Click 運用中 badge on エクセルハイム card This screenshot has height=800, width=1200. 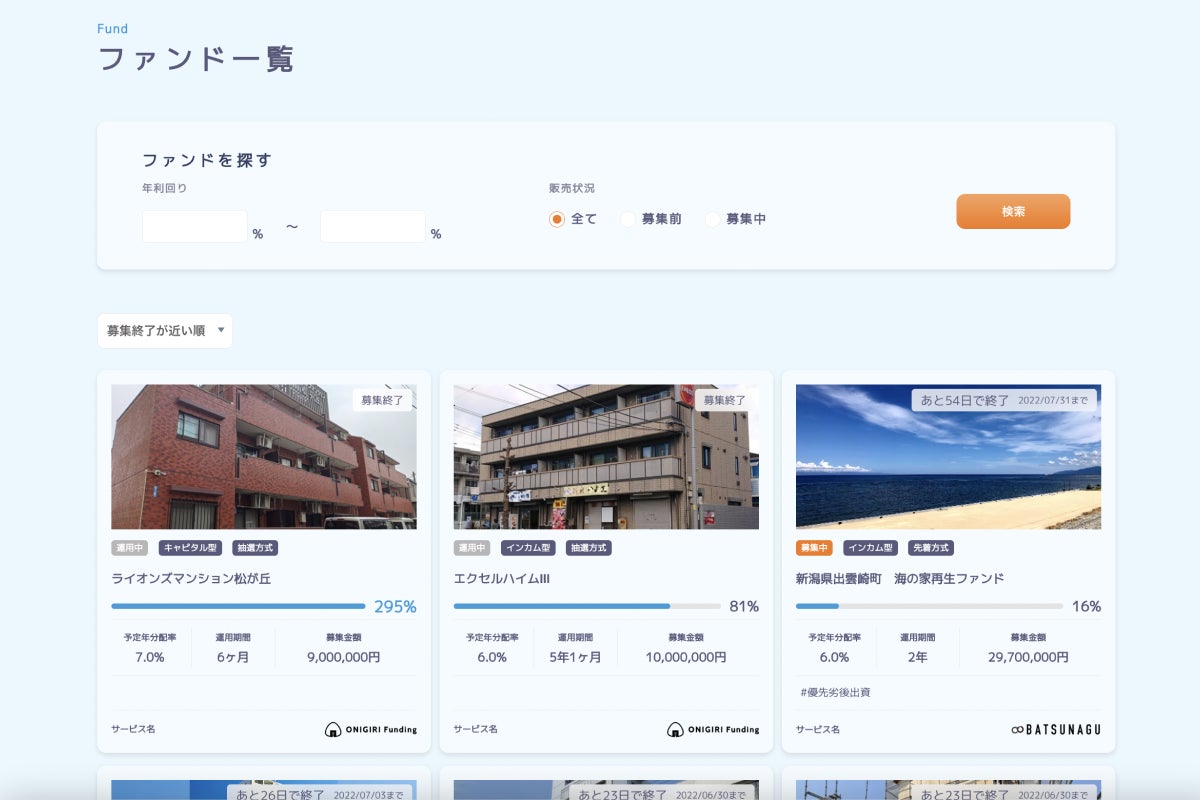tap(472, 548)
